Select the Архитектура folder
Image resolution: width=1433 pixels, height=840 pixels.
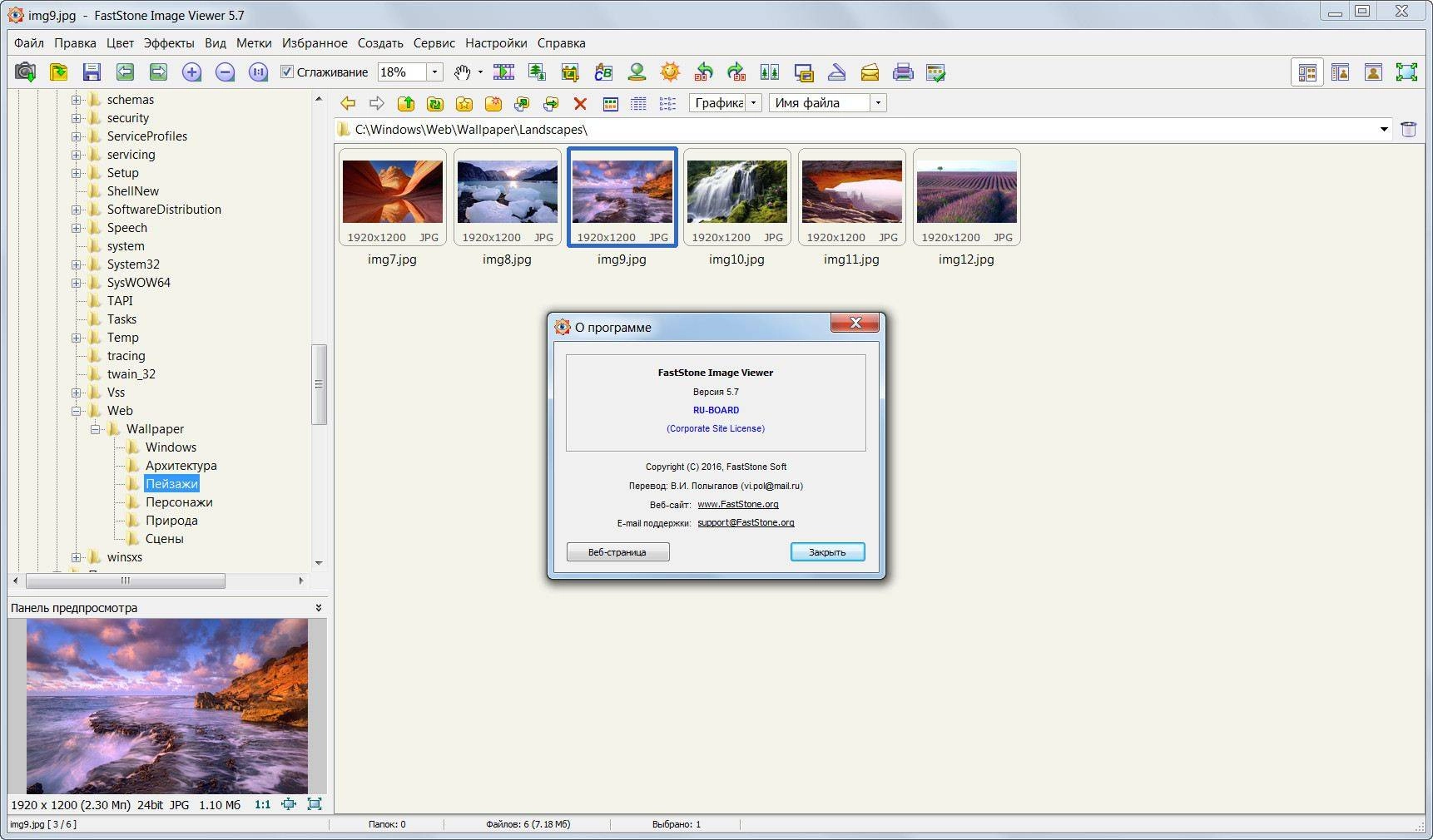(181, 466)
